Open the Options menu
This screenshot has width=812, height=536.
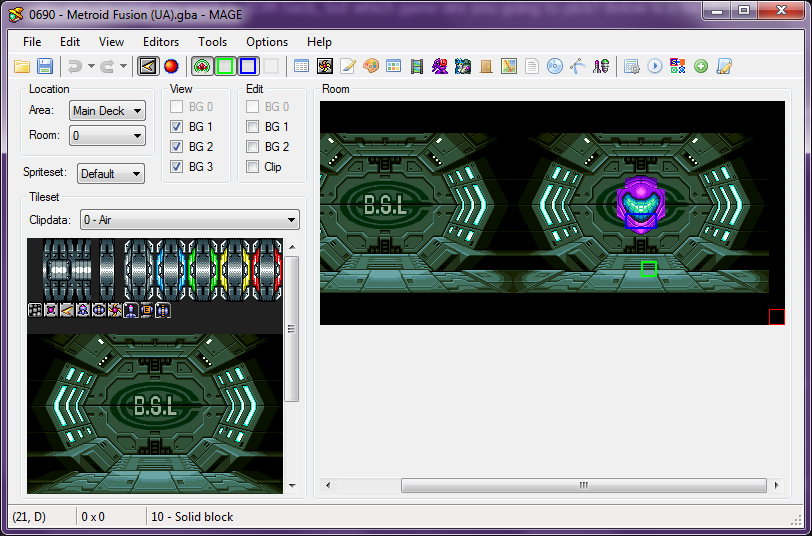coord(267,42)
